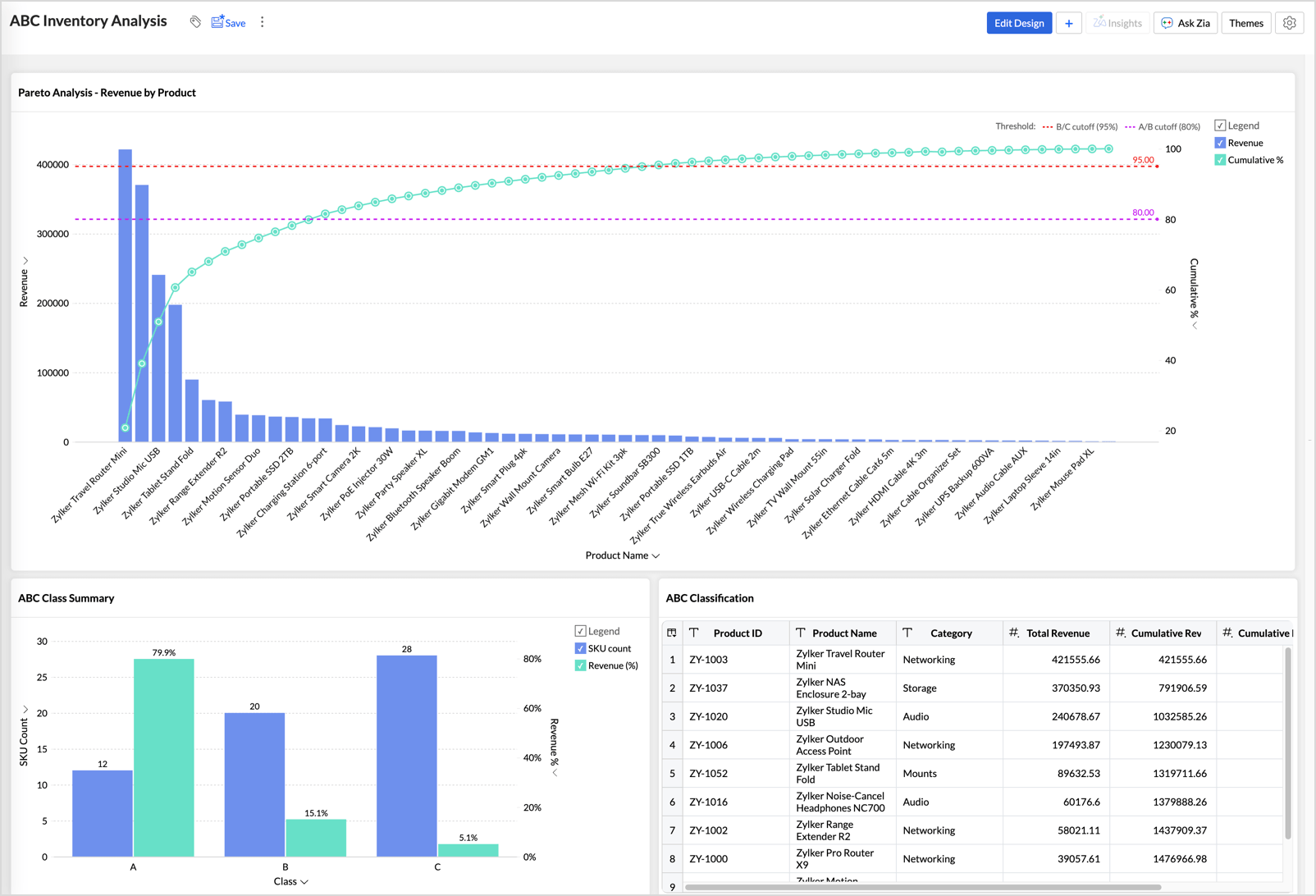Viewport: 1316px width, 896px height.
Task: Open dashboard settings gear
Action: click(x=1289, y=23)
